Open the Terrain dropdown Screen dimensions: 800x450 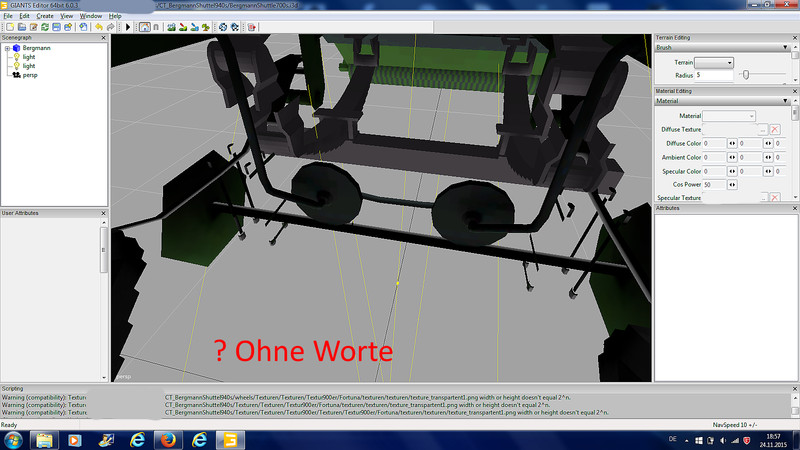(x=714, y=62)
